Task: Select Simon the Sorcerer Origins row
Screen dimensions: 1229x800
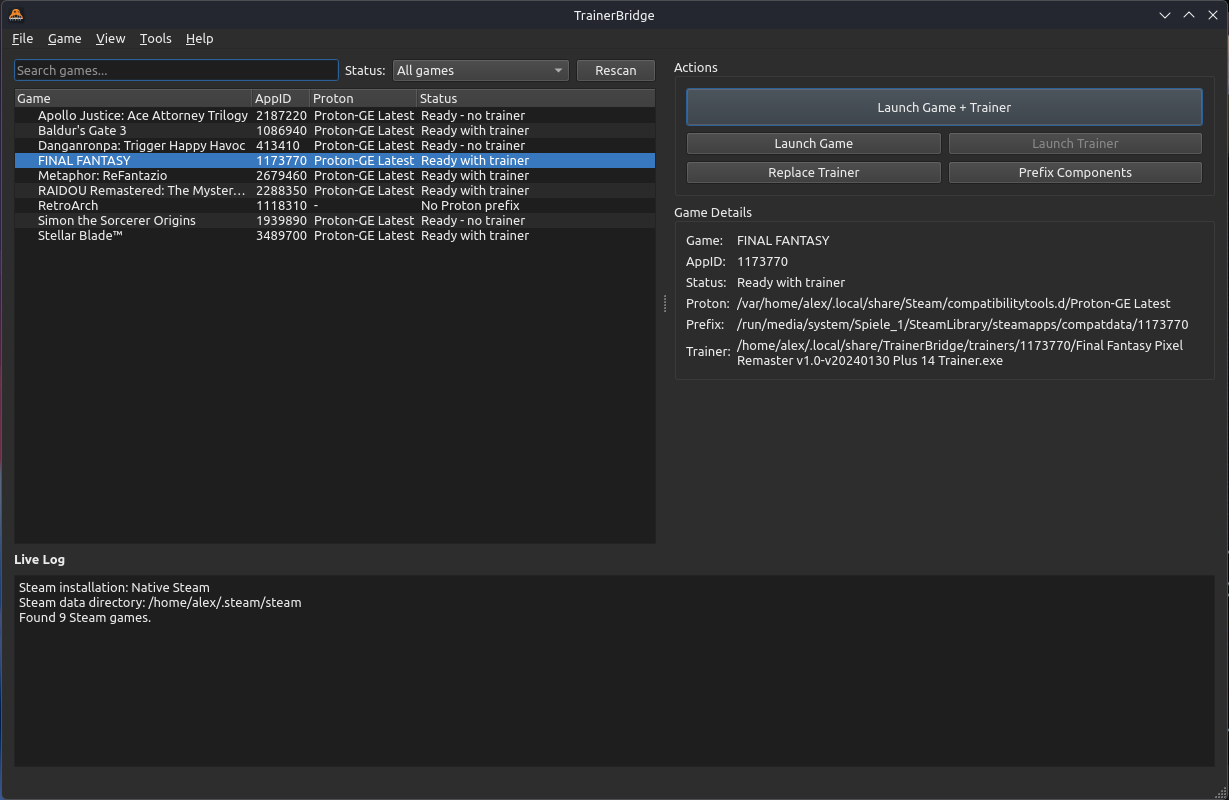Action: click(335, 220)
